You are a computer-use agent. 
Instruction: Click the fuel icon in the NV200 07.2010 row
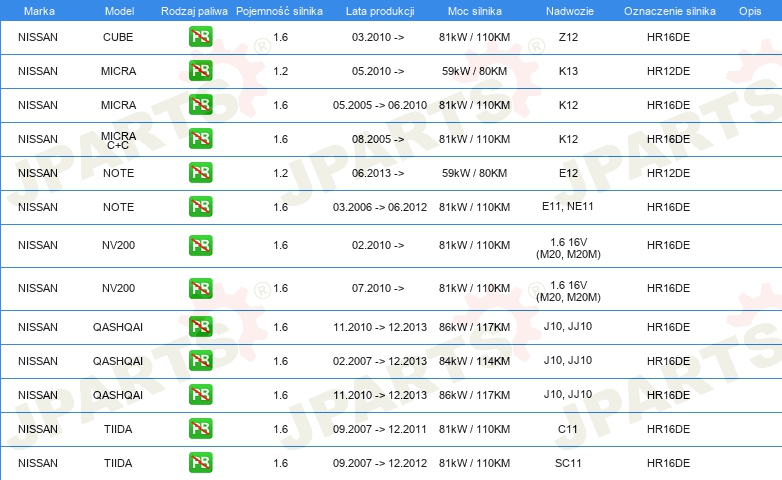pos(200,288)
